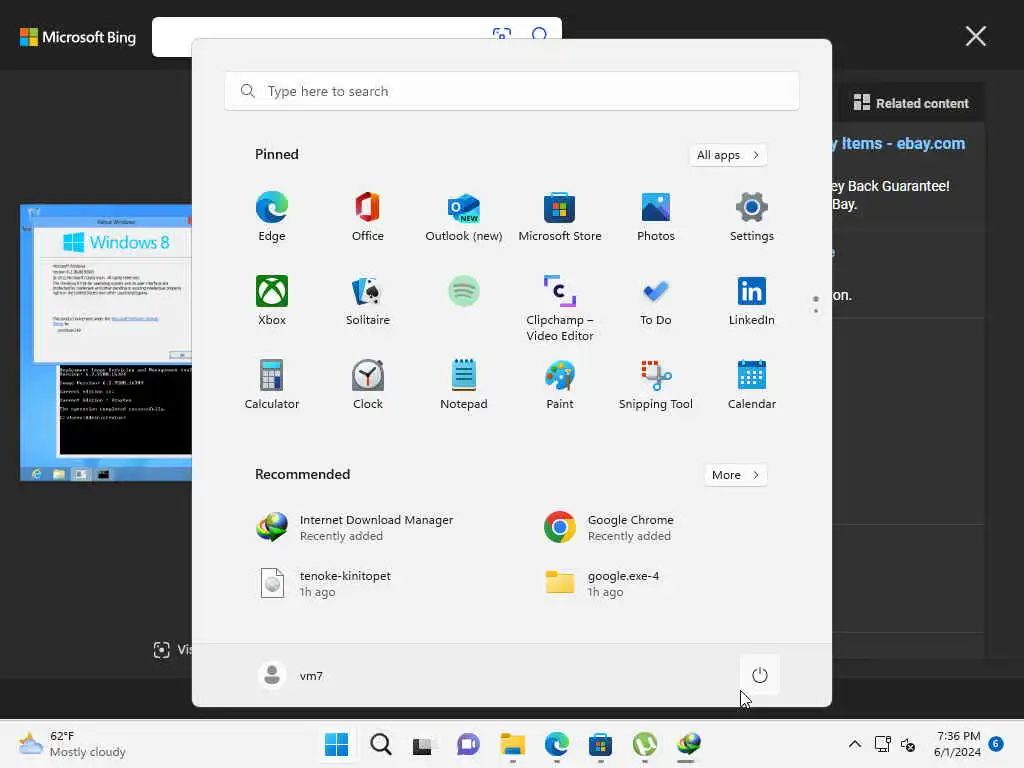1024x768 pixels.
Task: Click the Start menu search field
Action: (x=512, y=91)
